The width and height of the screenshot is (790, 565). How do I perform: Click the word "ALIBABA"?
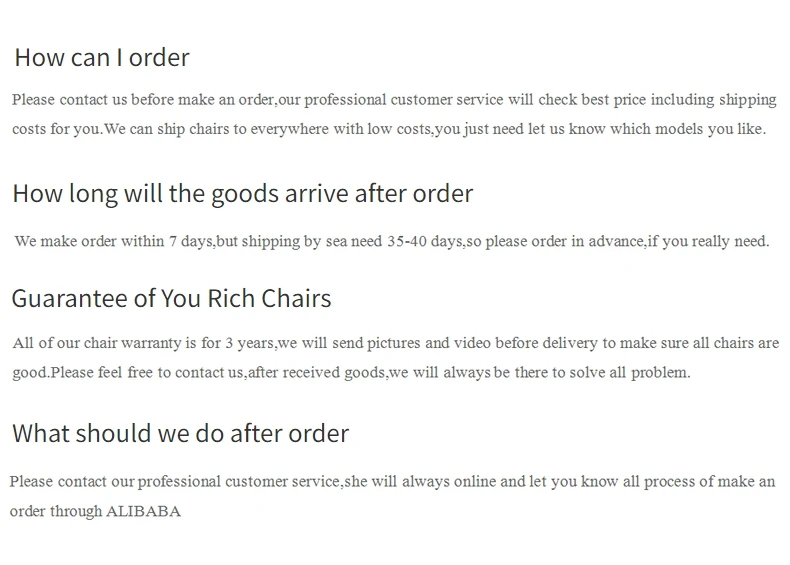click(144, 511)
